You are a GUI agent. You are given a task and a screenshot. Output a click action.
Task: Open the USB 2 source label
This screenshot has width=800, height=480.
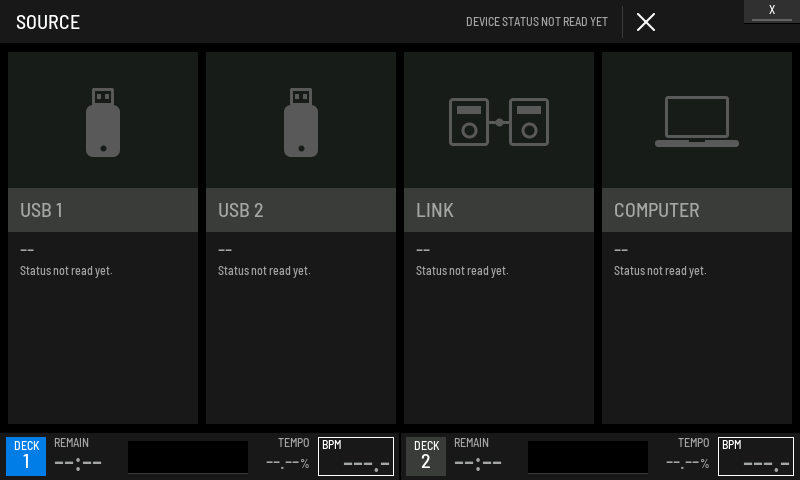point(301,210)
